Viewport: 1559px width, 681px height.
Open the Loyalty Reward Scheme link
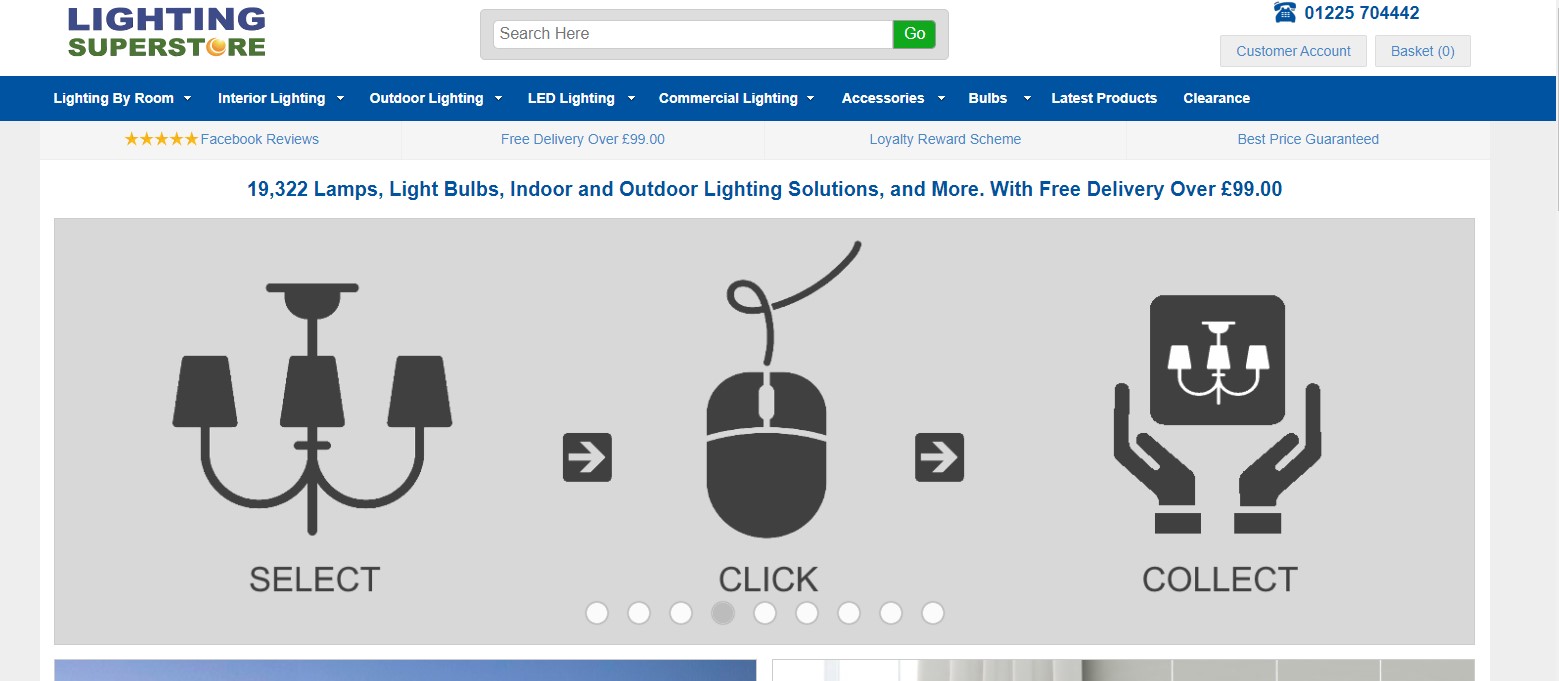945,139
